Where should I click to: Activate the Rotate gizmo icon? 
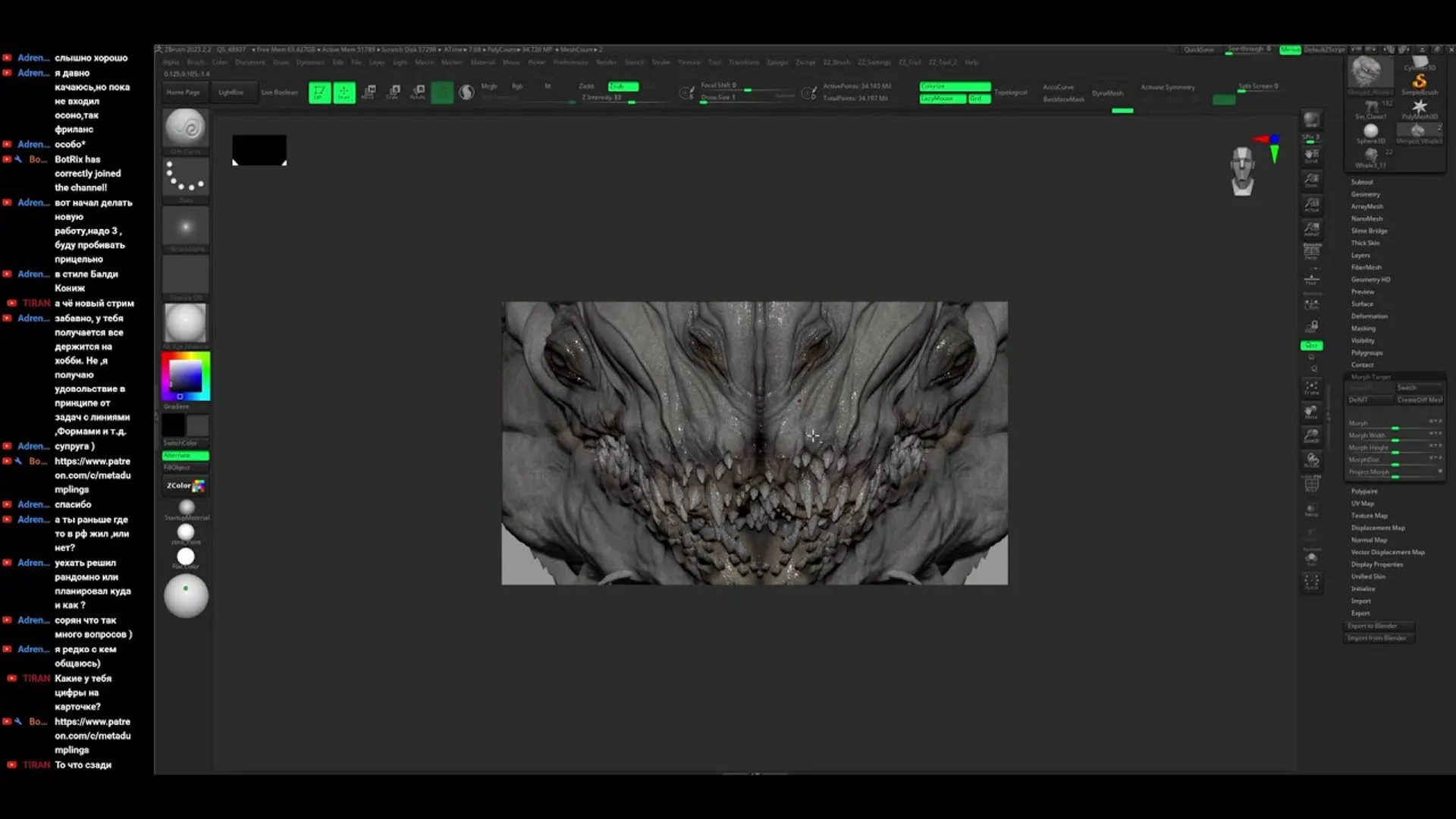[418, 93]
